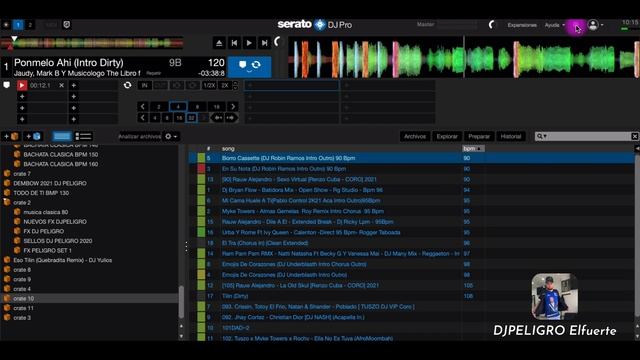Trigger the red cue point at 00:12.1
Image resolution: width=640 pixels, height=360 pixels.
coord(22,85)
